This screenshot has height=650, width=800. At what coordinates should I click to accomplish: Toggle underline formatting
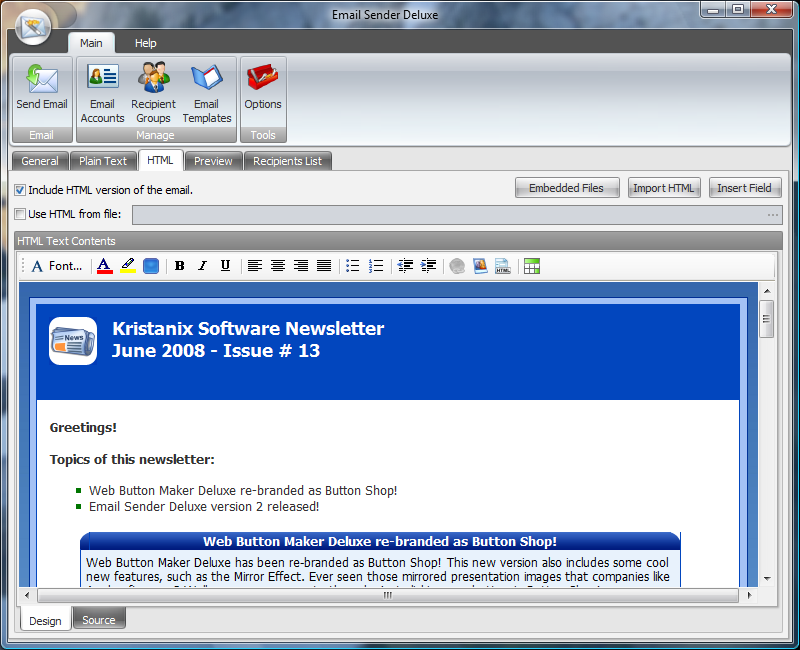click(226, 266)
